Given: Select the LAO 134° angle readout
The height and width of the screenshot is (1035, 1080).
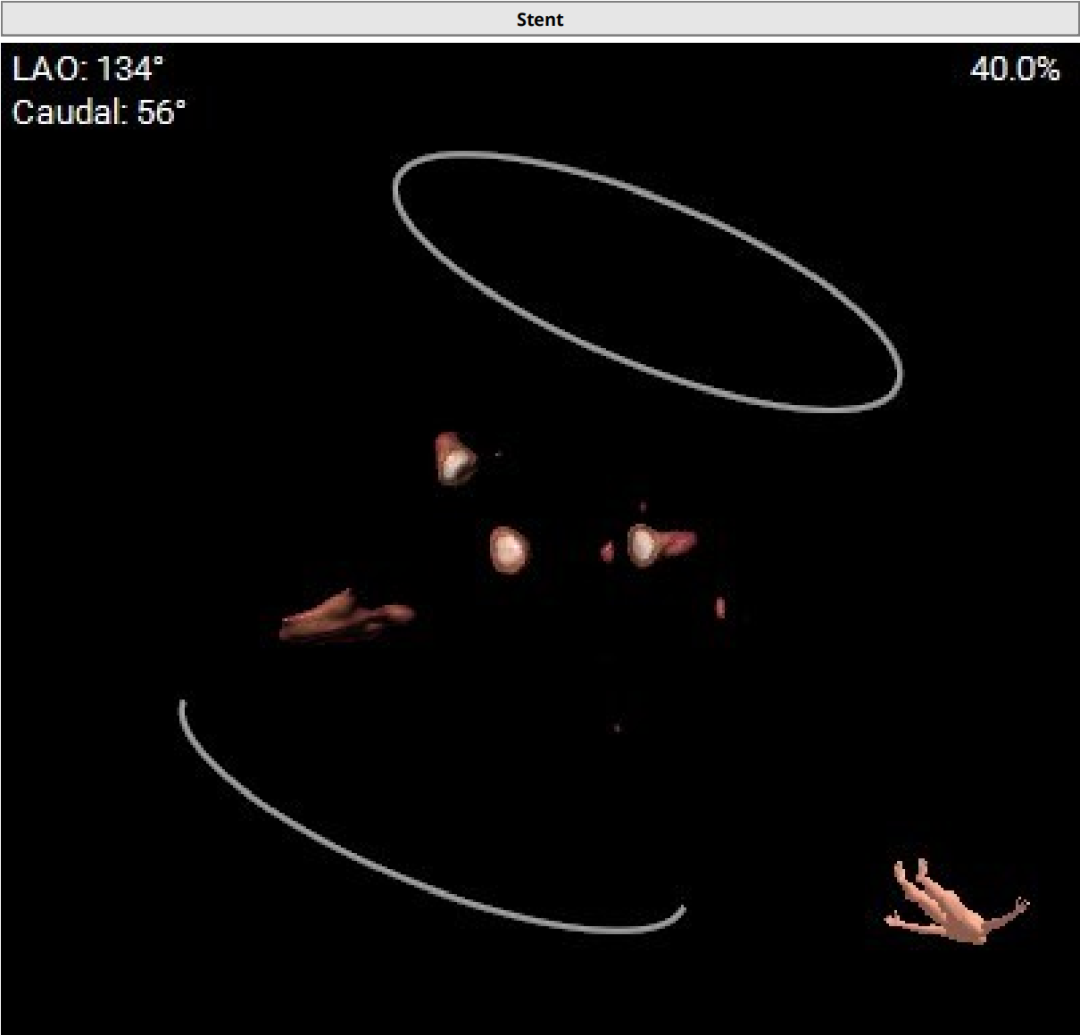Looking at the screenshot, I should pos(88,70).
